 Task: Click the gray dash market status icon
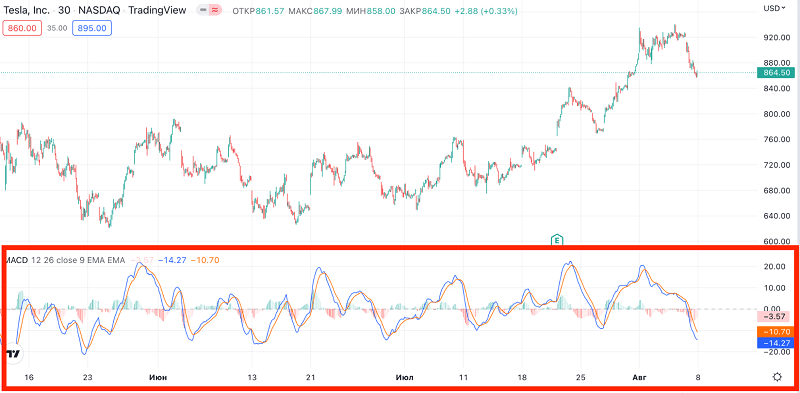(x=203, y=11)
